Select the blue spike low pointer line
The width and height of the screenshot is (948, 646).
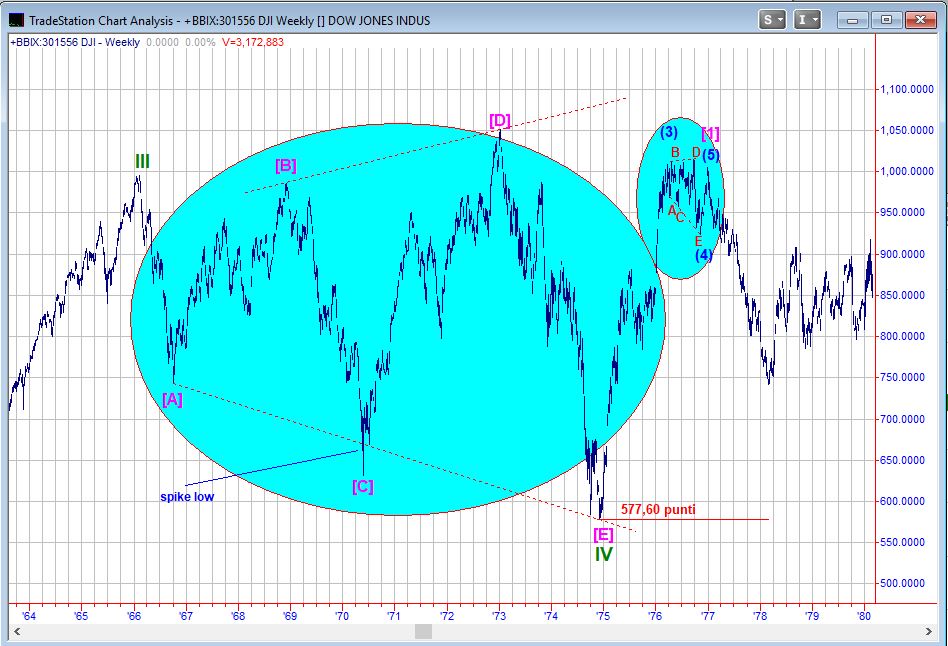point(271,468)
